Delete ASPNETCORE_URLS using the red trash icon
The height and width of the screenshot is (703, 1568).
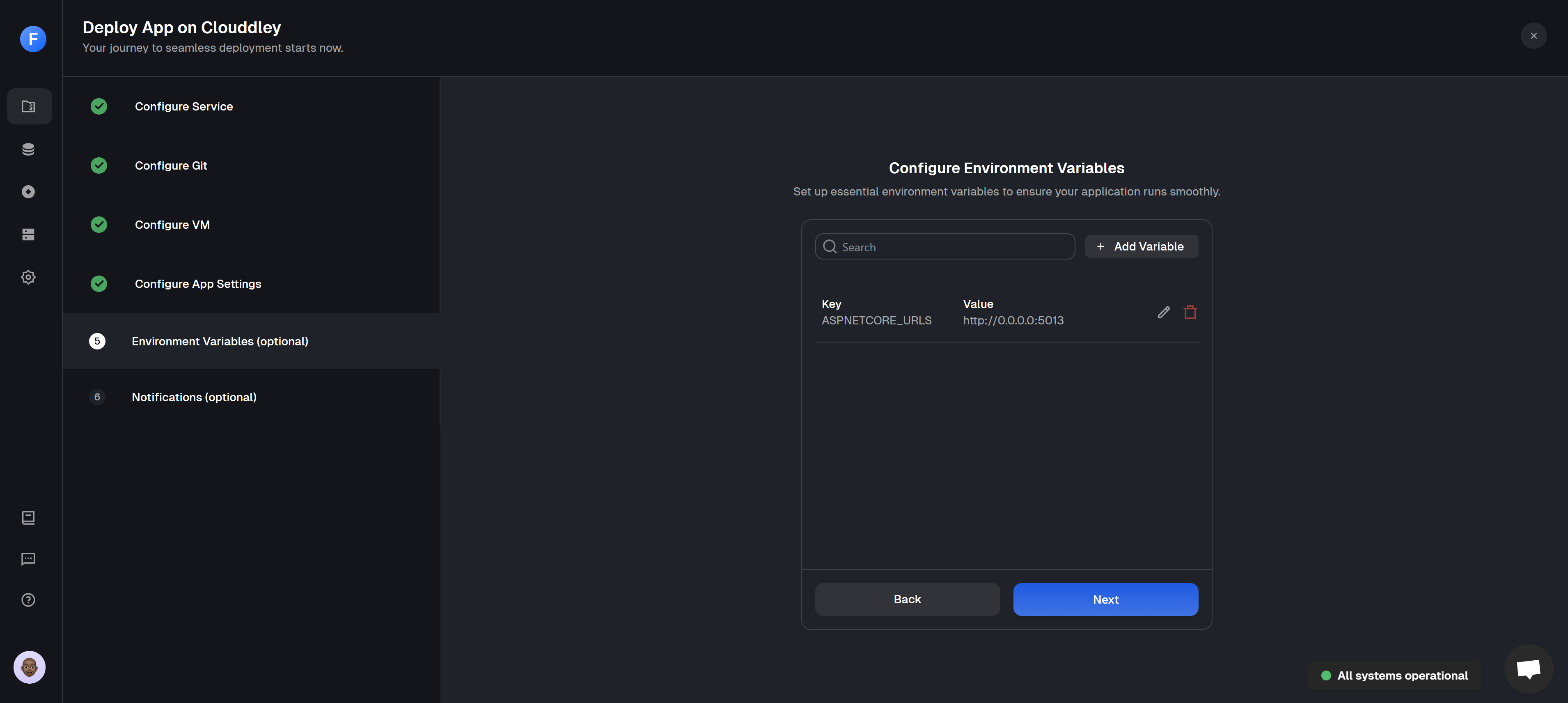coord(1191,312)
